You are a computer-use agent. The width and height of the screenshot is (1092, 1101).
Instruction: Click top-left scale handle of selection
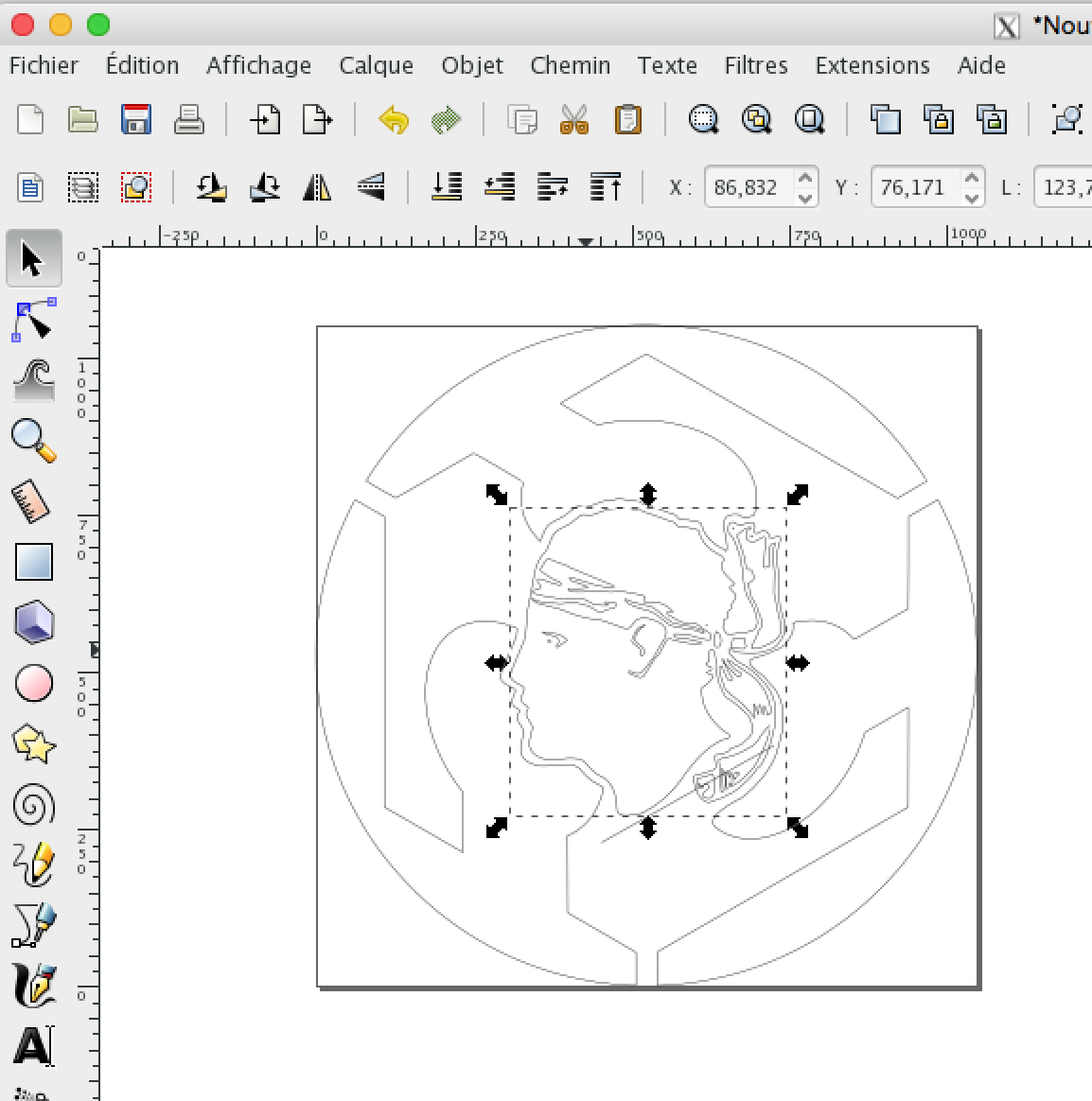[x=497, y=495]
